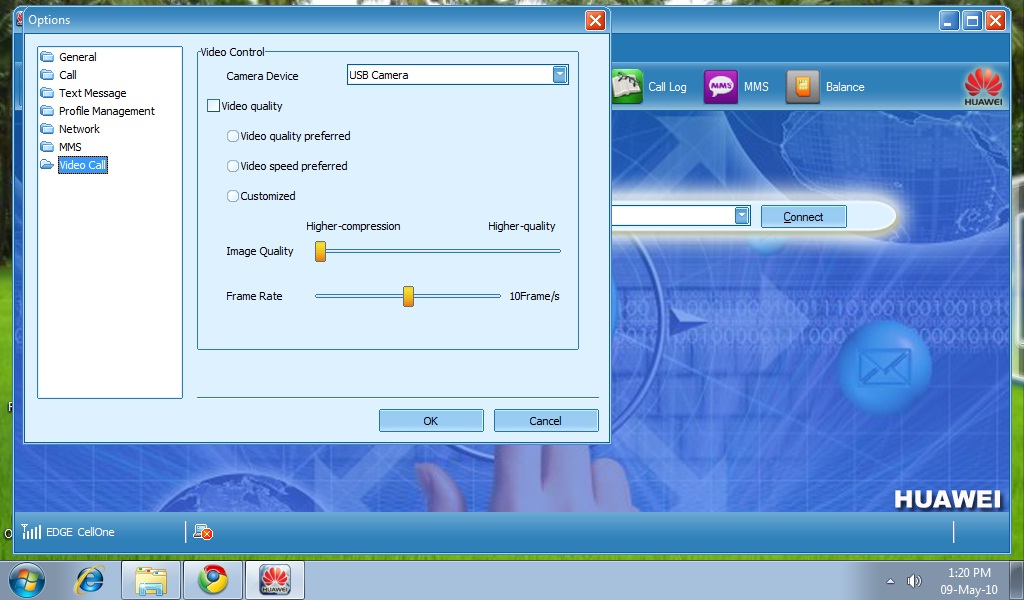Launch Internet Explorer from the taskbar
The height and width of the screenshot is (600, 1024).
click(x=89, y=580)
